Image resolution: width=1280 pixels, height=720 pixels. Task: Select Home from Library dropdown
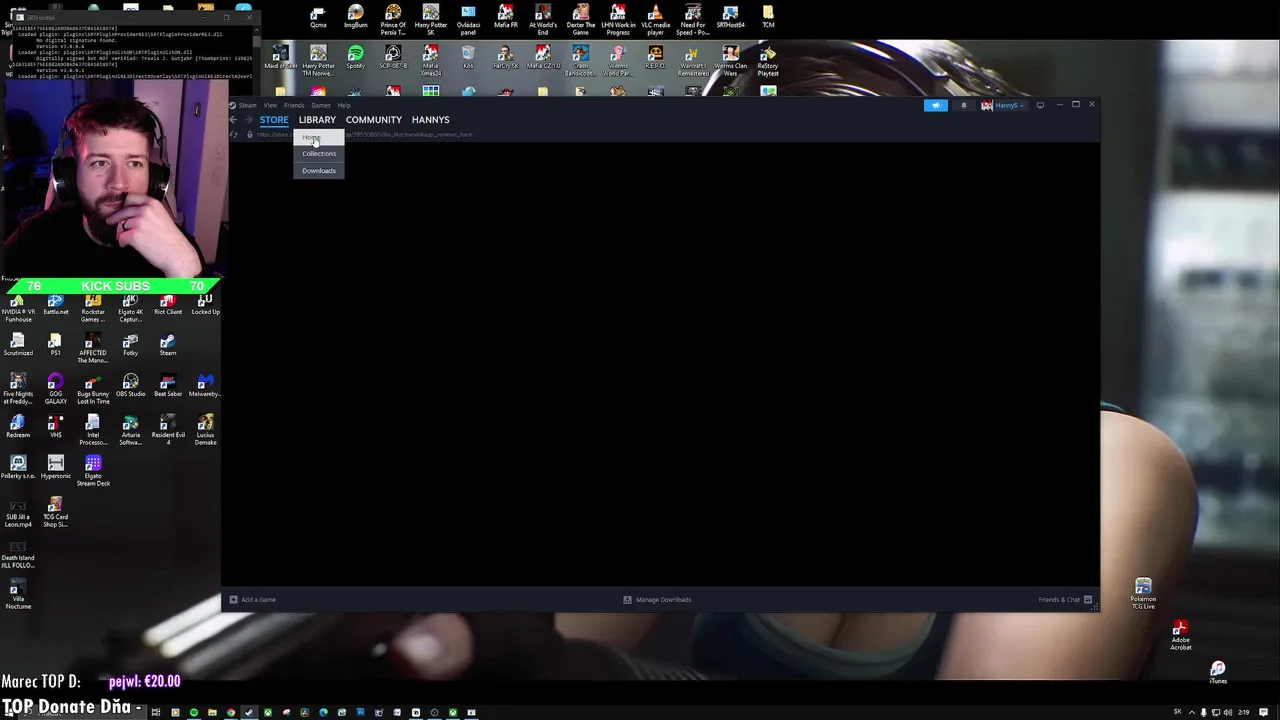(x=319, y=137)
